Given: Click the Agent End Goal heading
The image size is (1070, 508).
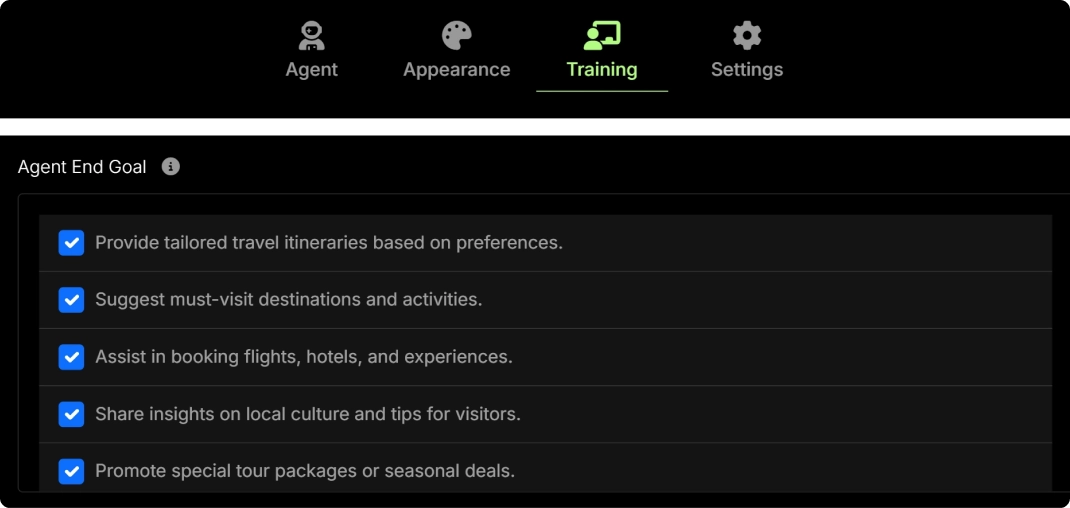Looking at the screenshot, I should [x=82, y=167].
